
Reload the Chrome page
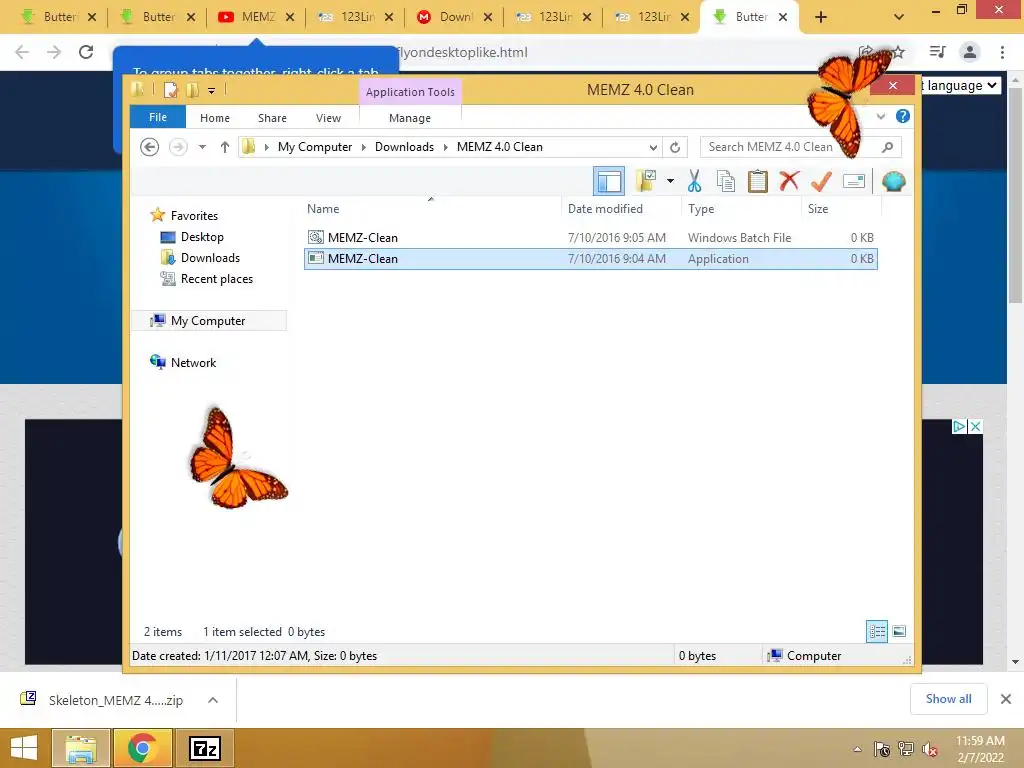click(x=86, y=52)
